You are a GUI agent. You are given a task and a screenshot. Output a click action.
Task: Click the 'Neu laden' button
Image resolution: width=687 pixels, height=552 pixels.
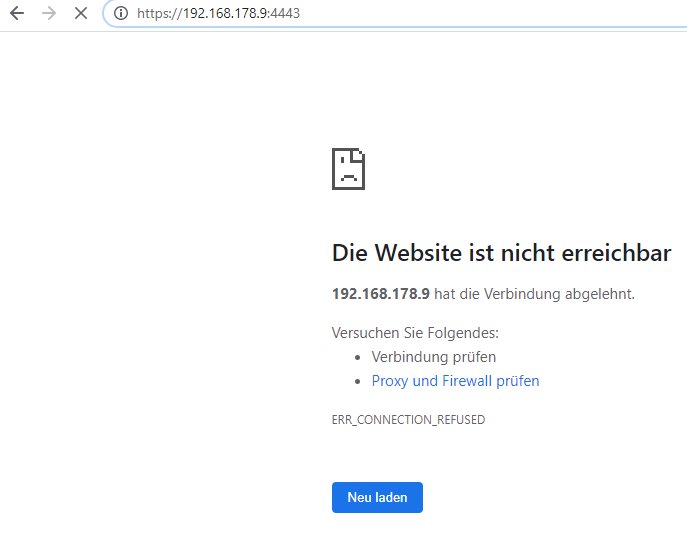tap(377, 497)
